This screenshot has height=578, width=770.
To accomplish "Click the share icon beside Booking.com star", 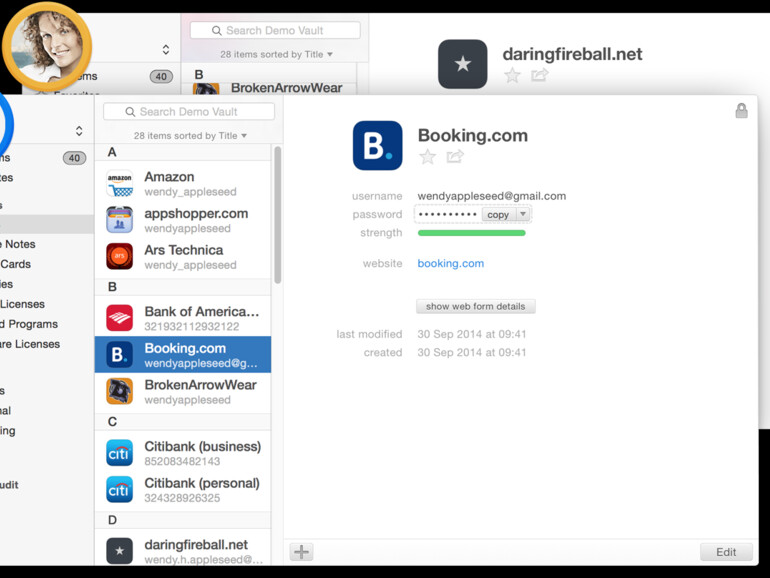I will pos(455,156).
